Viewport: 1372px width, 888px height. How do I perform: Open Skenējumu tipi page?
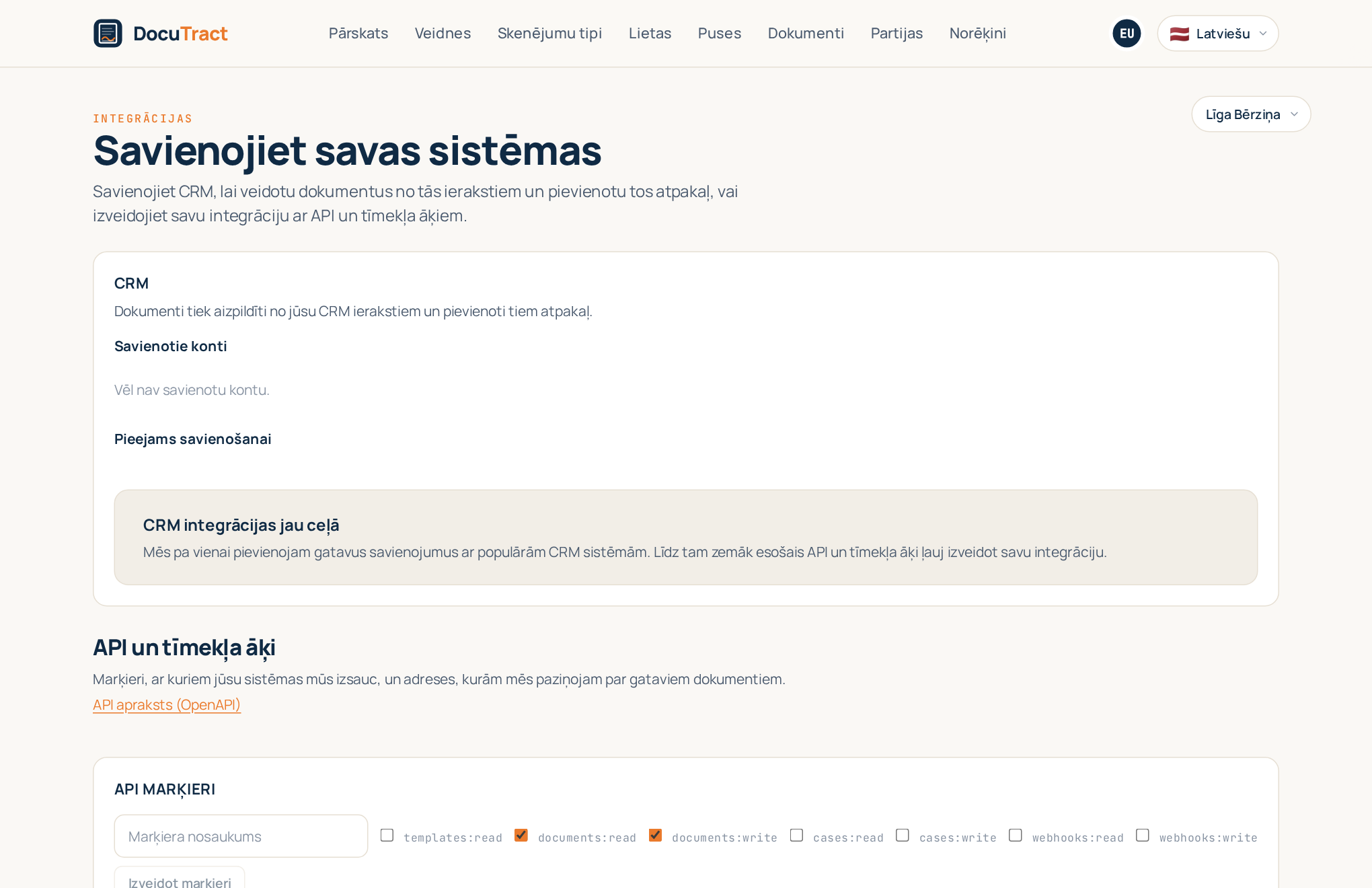[549, 33]
